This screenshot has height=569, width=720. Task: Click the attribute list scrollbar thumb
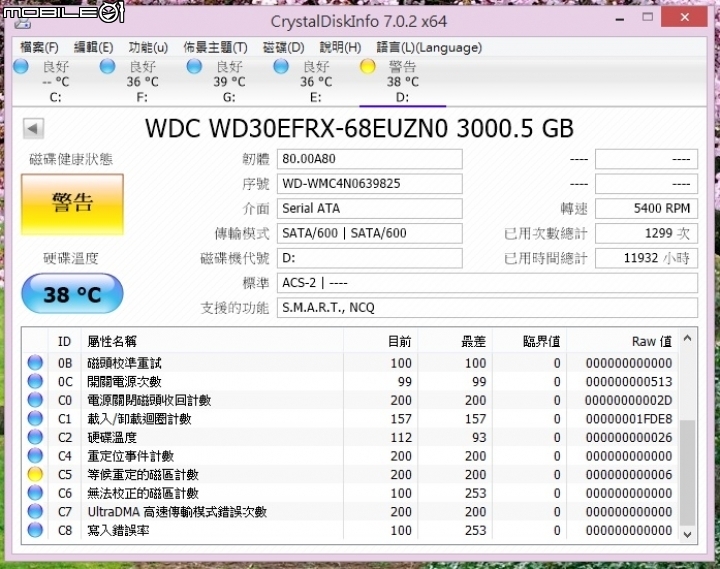pyautogui.click(x=687, y=473)
